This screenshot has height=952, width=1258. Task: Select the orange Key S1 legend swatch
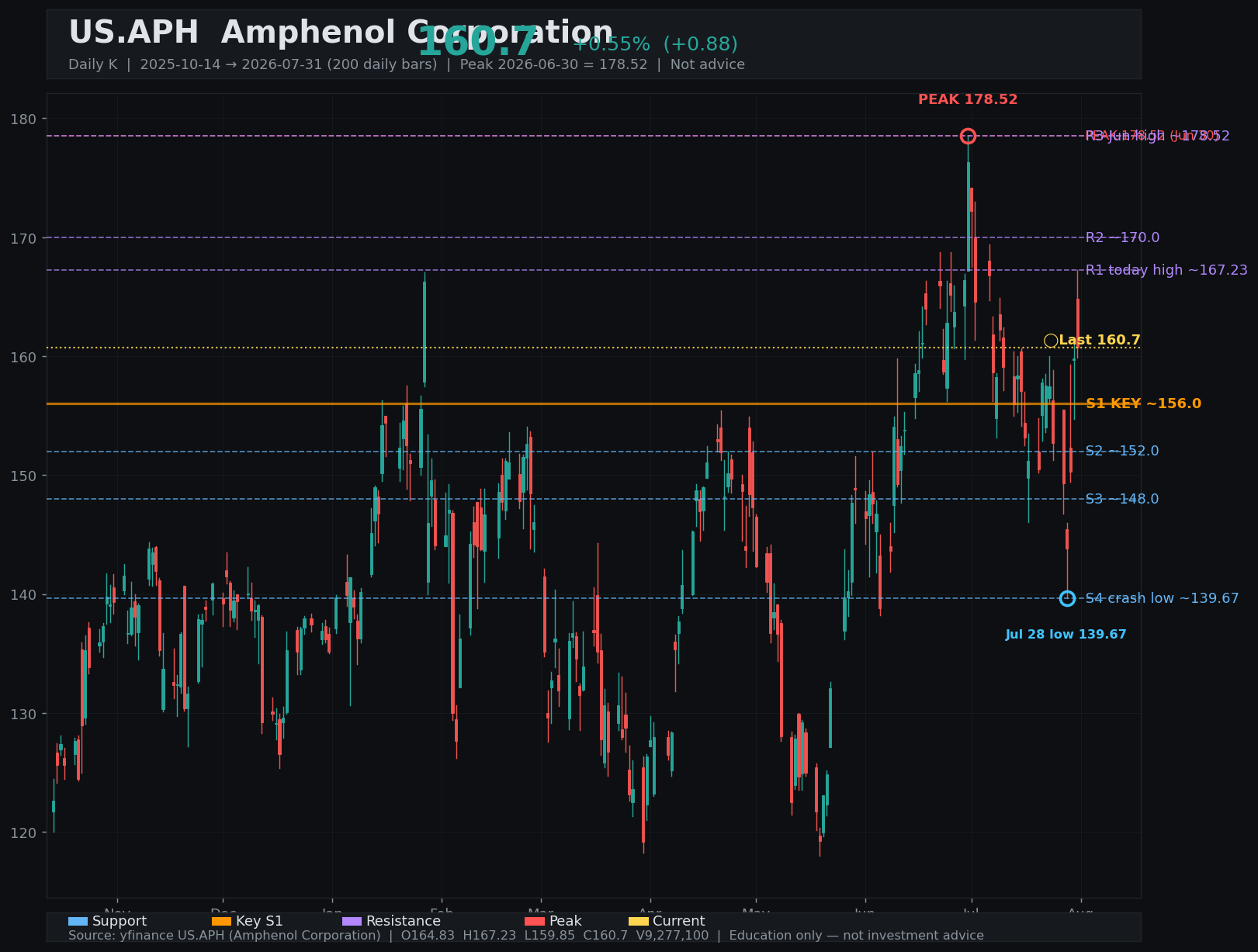(x=221, y=921)
